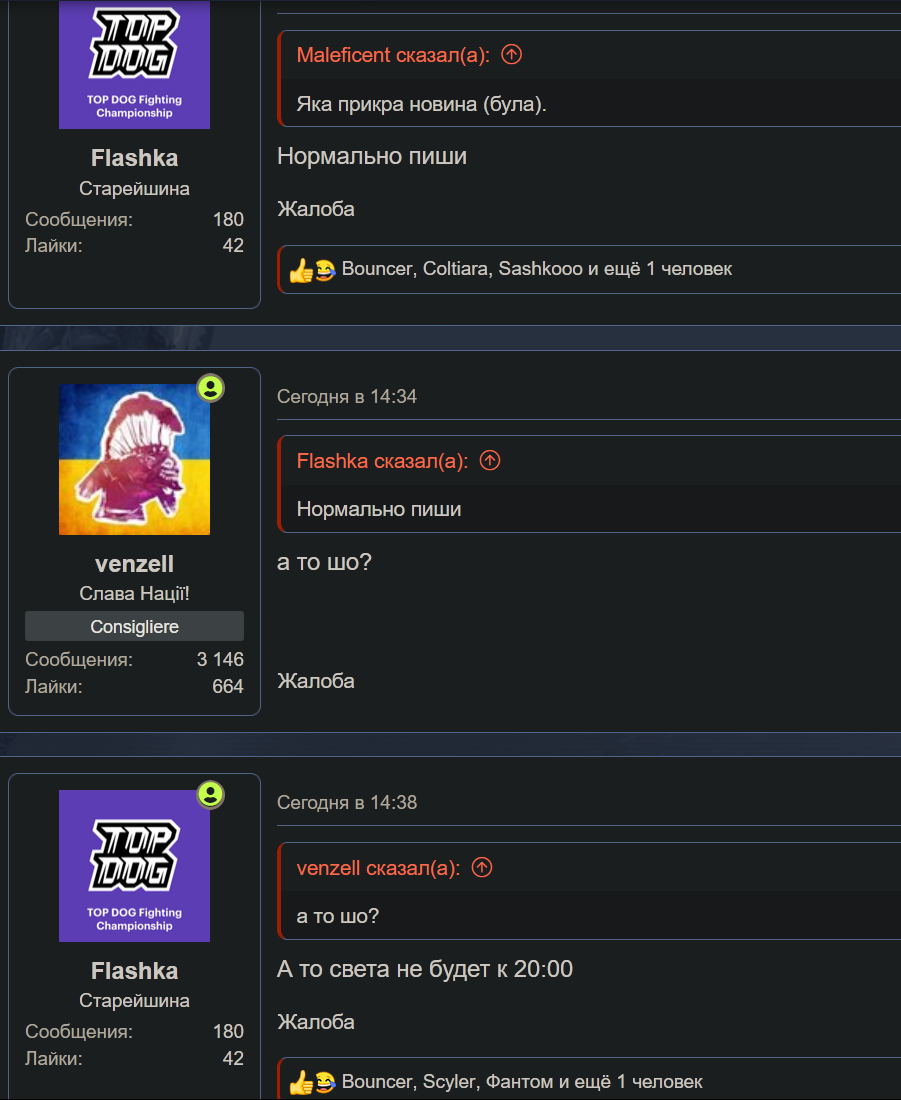
Task: Open 'Maleficent сказал(а):' quote source link
Action: 393,55
